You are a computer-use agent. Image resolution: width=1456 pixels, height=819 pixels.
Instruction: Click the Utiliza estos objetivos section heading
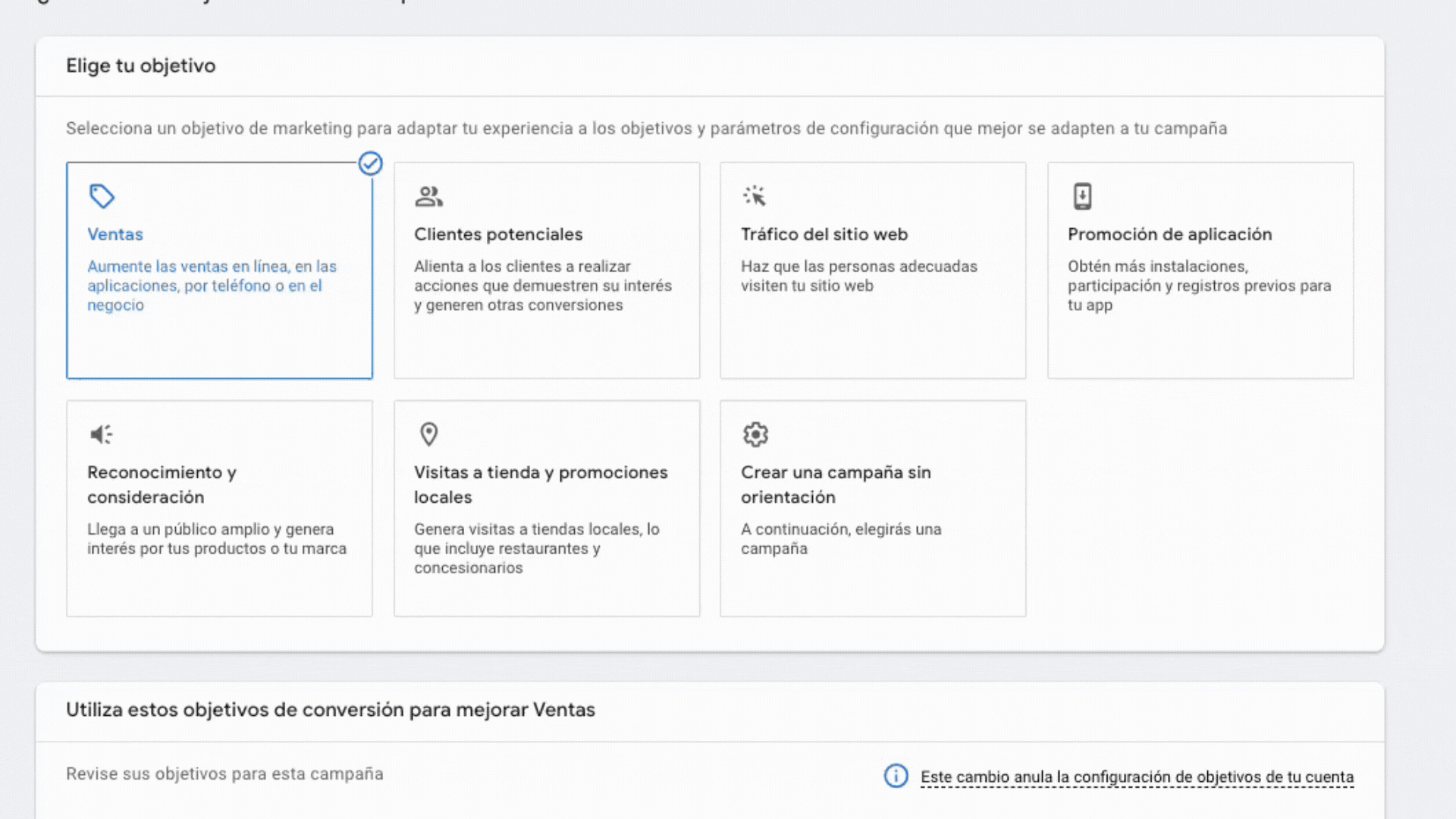click(330, 710)
